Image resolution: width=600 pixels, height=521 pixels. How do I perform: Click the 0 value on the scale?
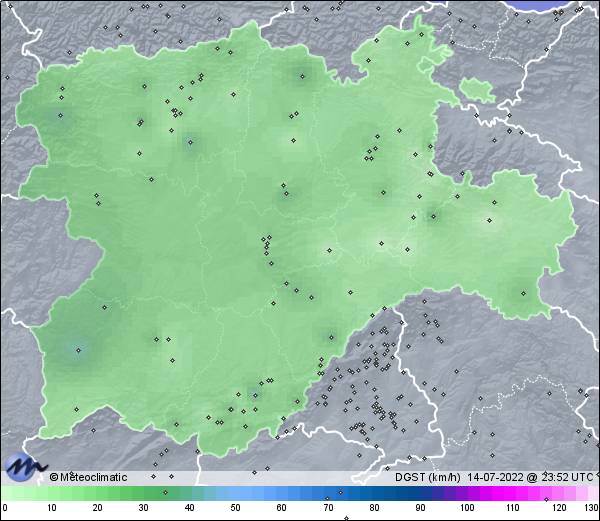click(5, 508)
